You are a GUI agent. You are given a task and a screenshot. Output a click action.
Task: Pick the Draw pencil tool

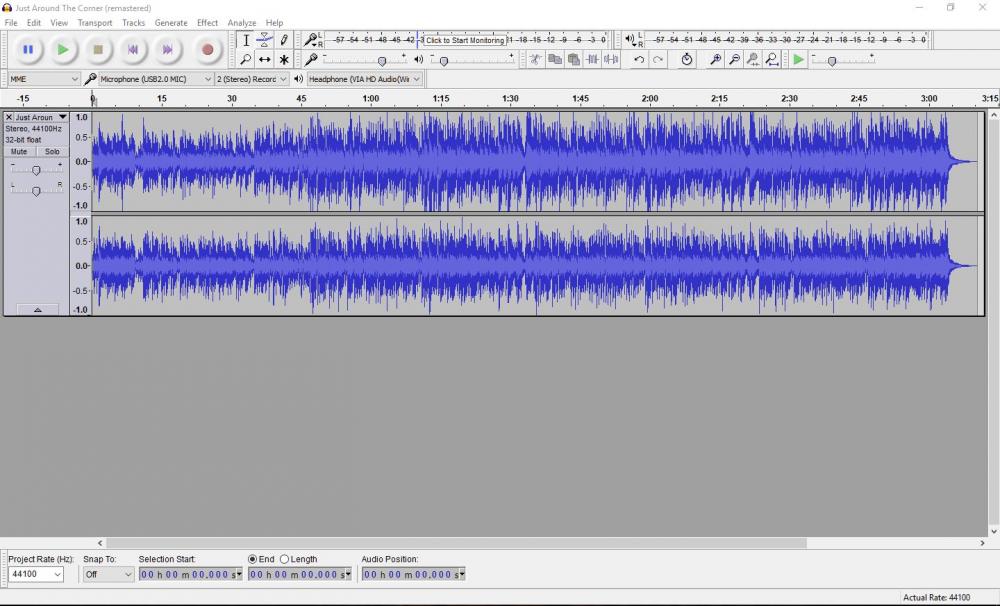click(x=284, y=40)
